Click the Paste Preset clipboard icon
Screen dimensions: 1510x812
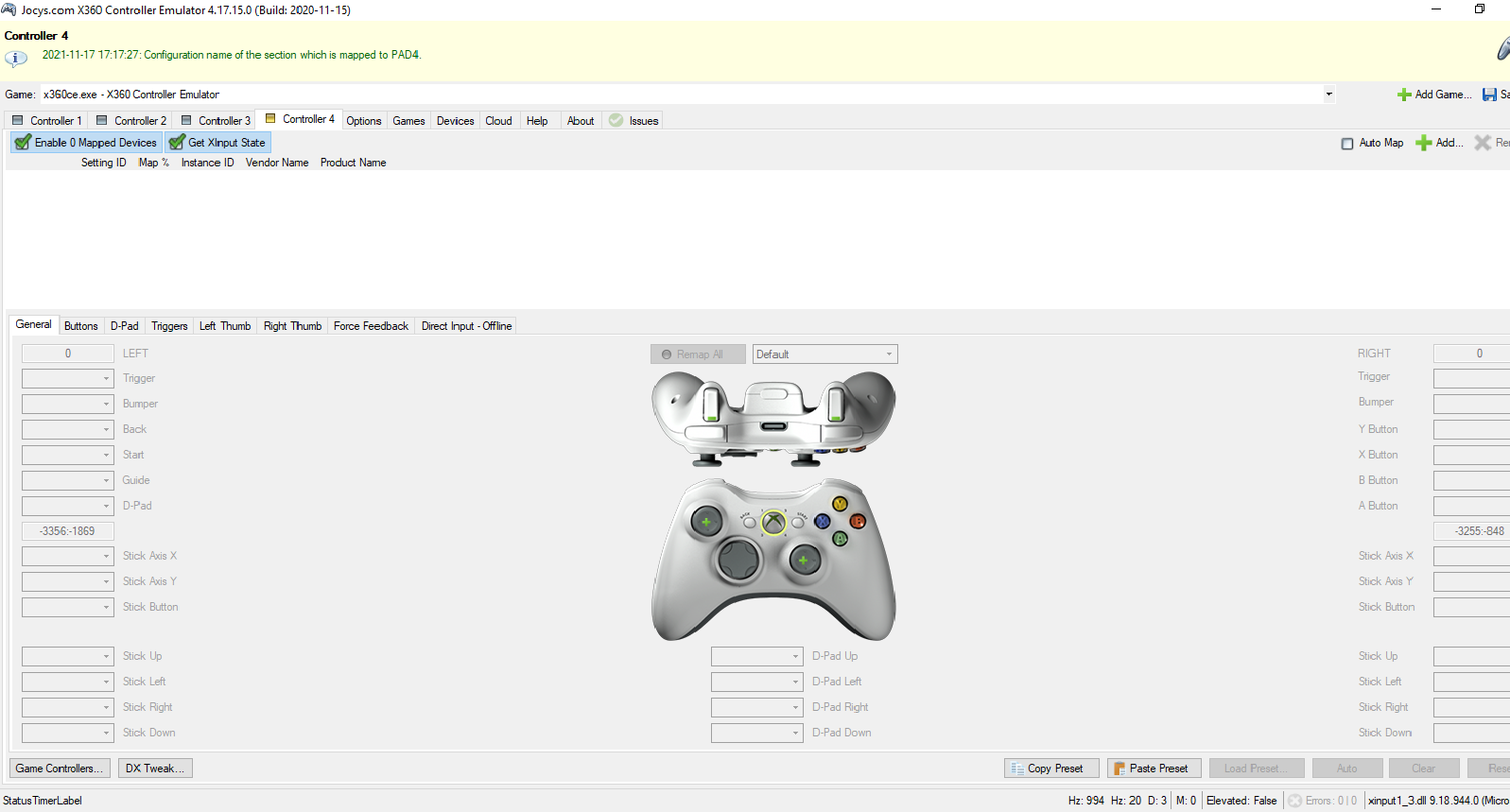click(x=1119, y=769)
